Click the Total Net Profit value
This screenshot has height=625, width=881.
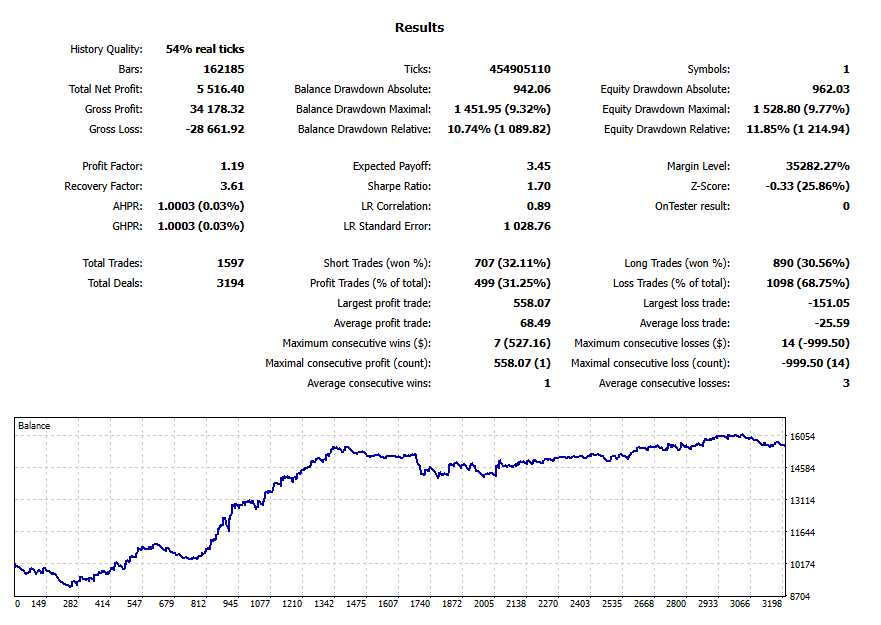tap(219, 89)
